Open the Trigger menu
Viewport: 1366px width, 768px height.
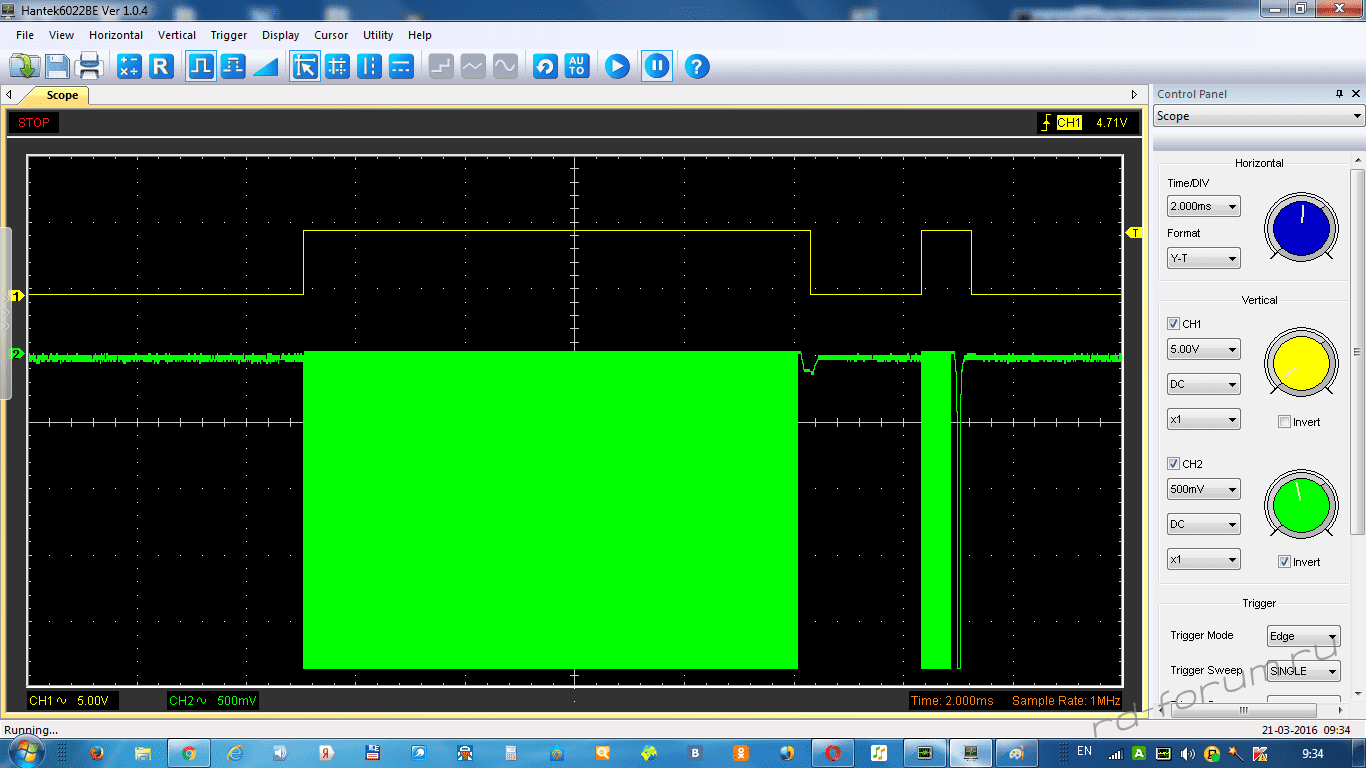pos(228,35)
